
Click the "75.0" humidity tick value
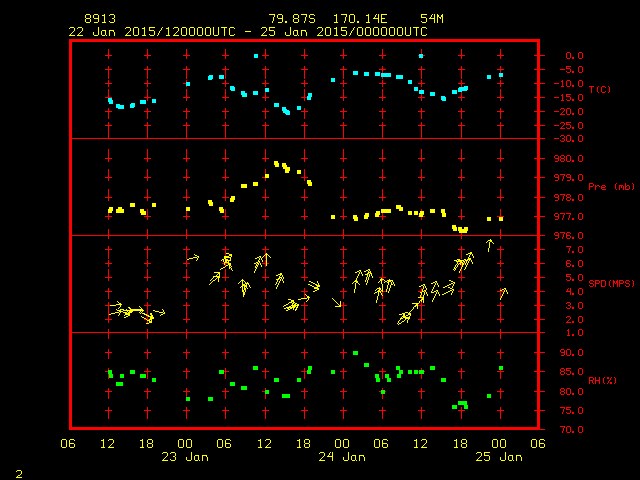(x=571, y=410)
